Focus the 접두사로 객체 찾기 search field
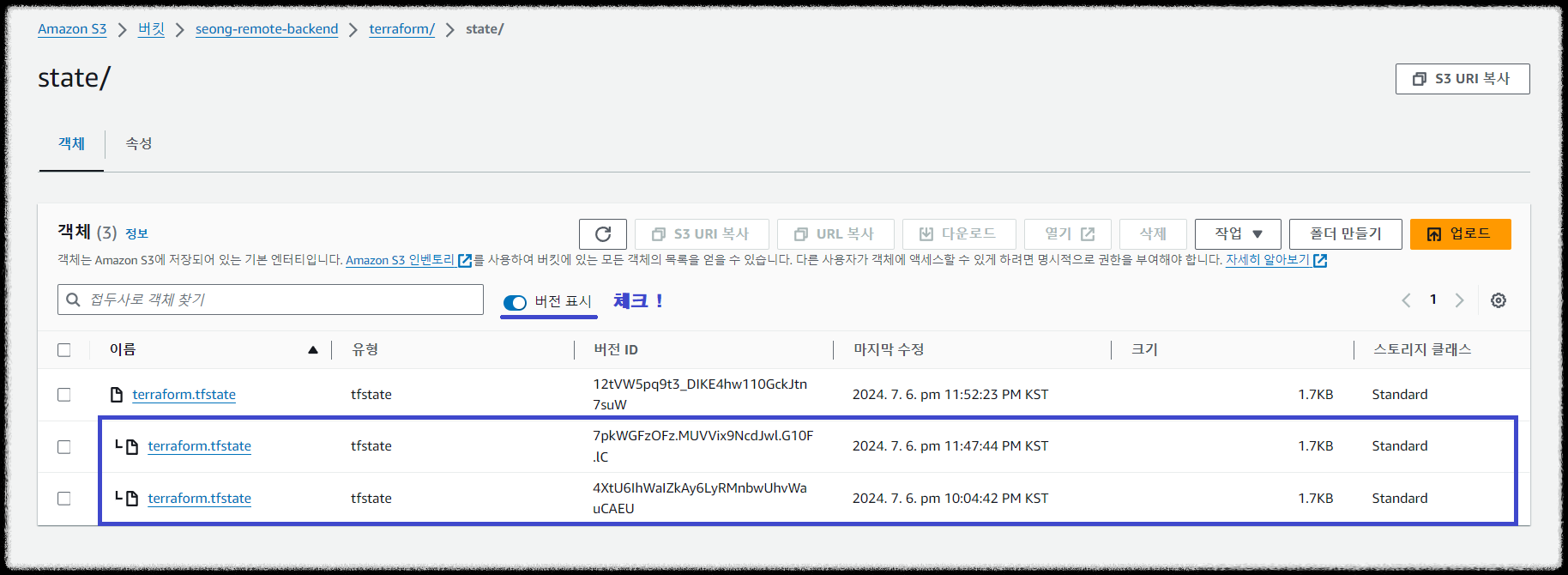Viewport: 1568px width, 575px height. click(x=270, y=300)
